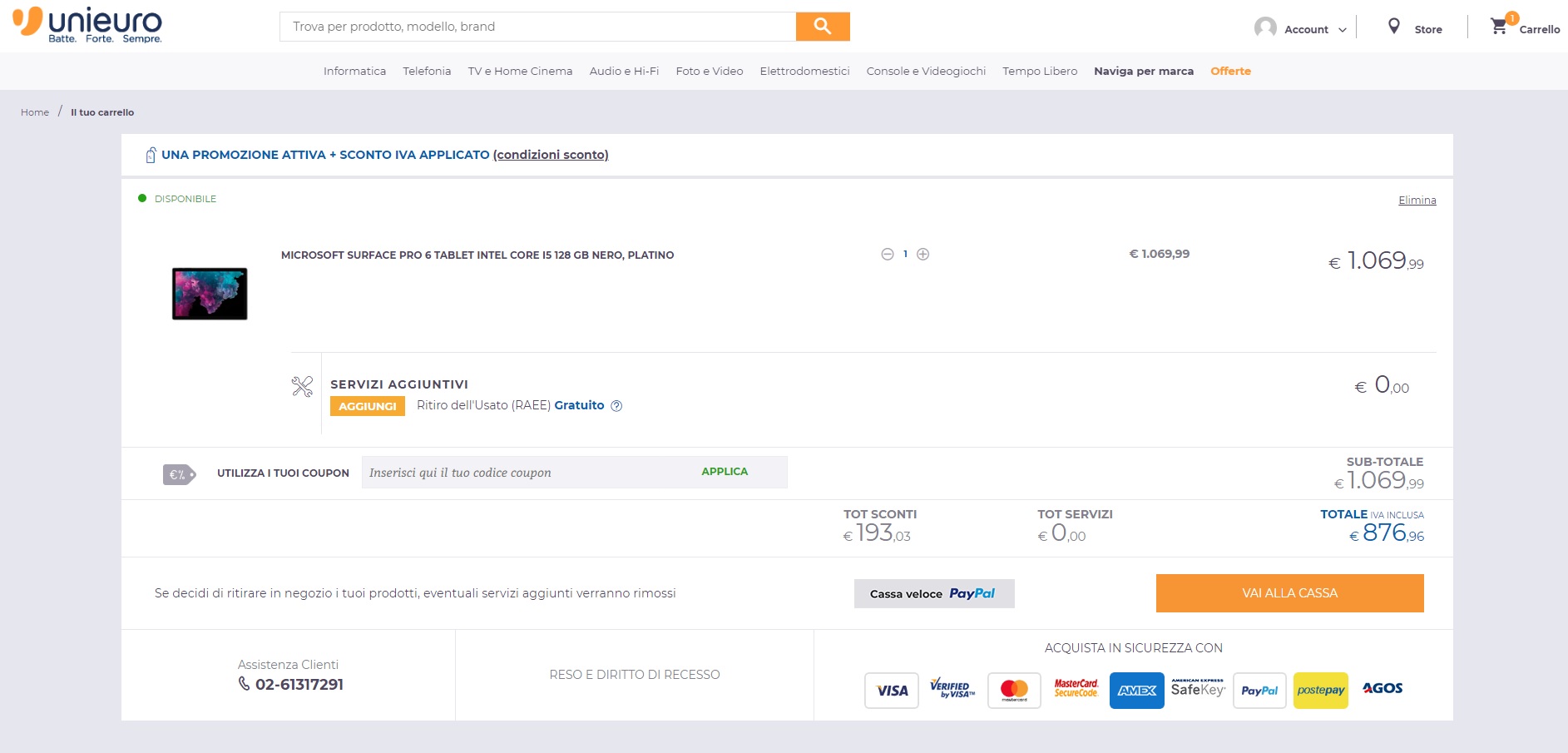Click the AGGIUNGI service button

(368, 406)
